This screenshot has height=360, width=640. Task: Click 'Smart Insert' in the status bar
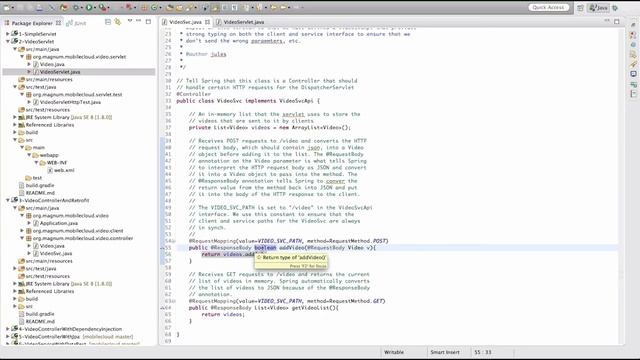tap(444, 352)
